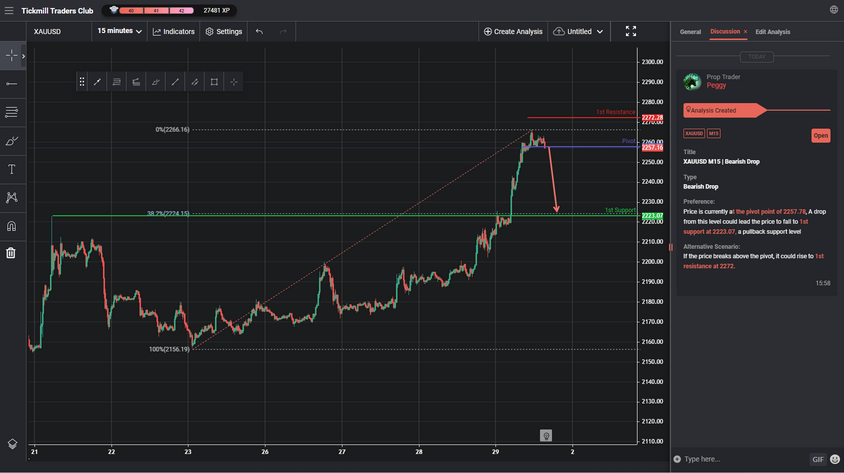Select the Text annotation tool

point(11,170)
